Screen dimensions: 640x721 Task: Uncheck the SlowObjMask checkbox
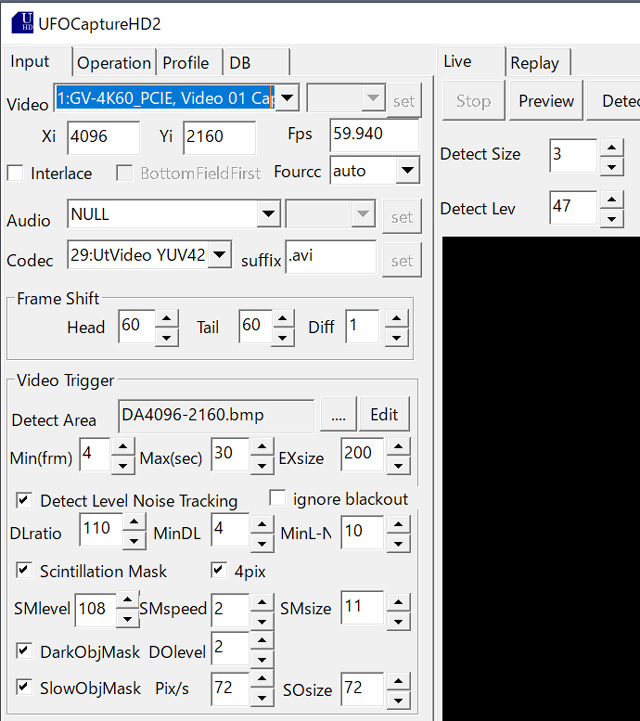coord(24,687)
